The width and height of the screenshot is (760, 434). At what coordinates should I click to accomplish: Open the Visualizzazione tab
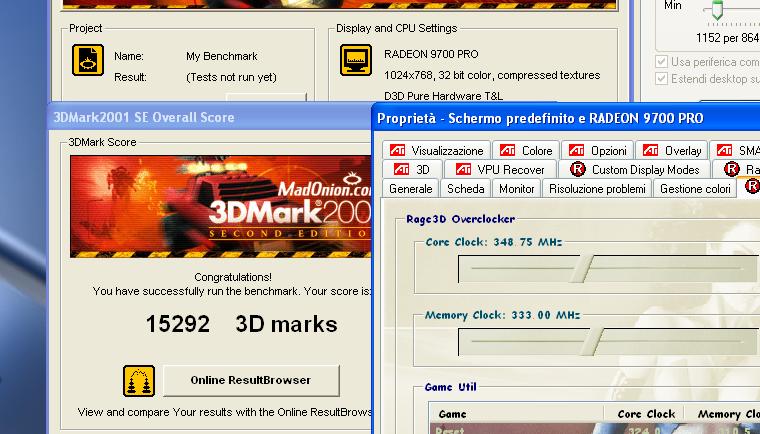pyautogui.click(x=437, y=150)
